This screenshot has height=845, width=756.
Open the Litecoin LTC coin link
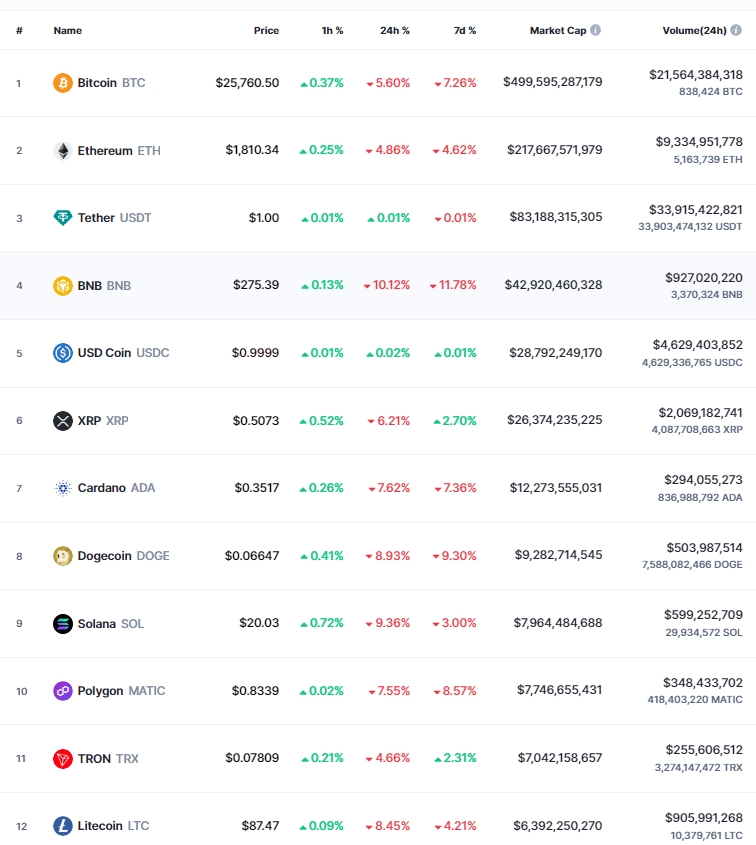[113, 826]
